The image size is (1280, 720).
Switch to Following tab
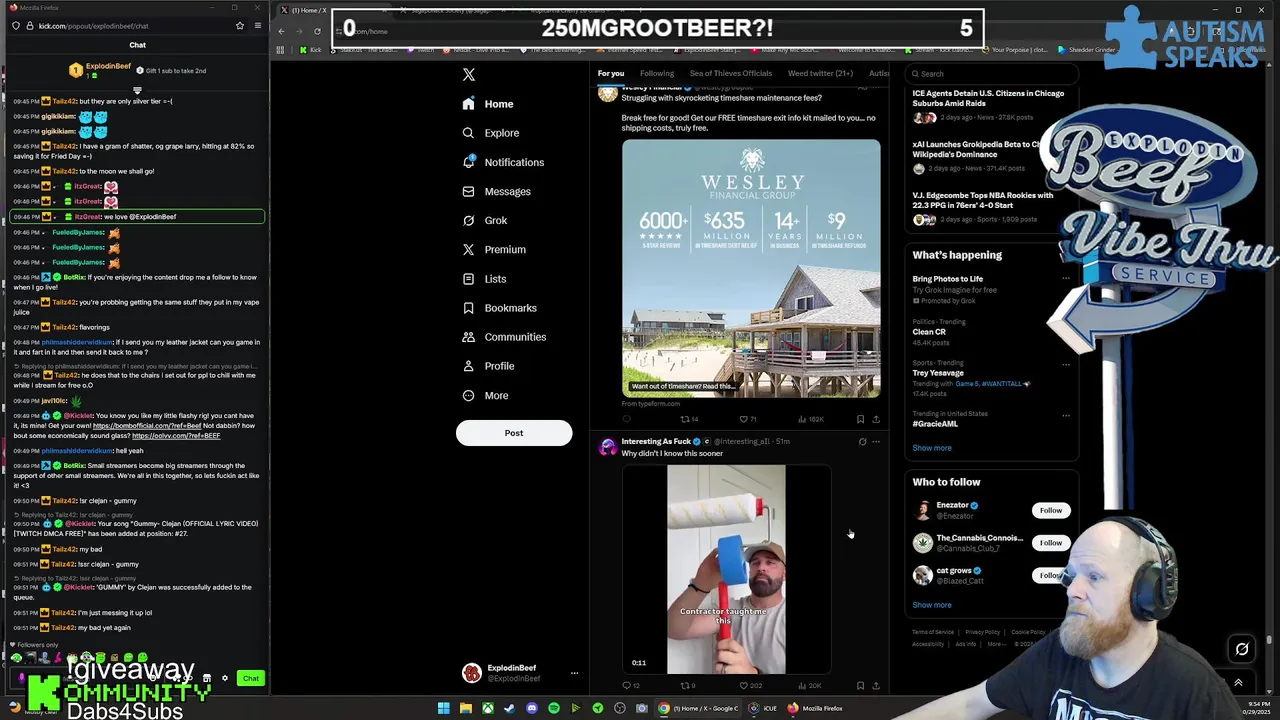657,73
